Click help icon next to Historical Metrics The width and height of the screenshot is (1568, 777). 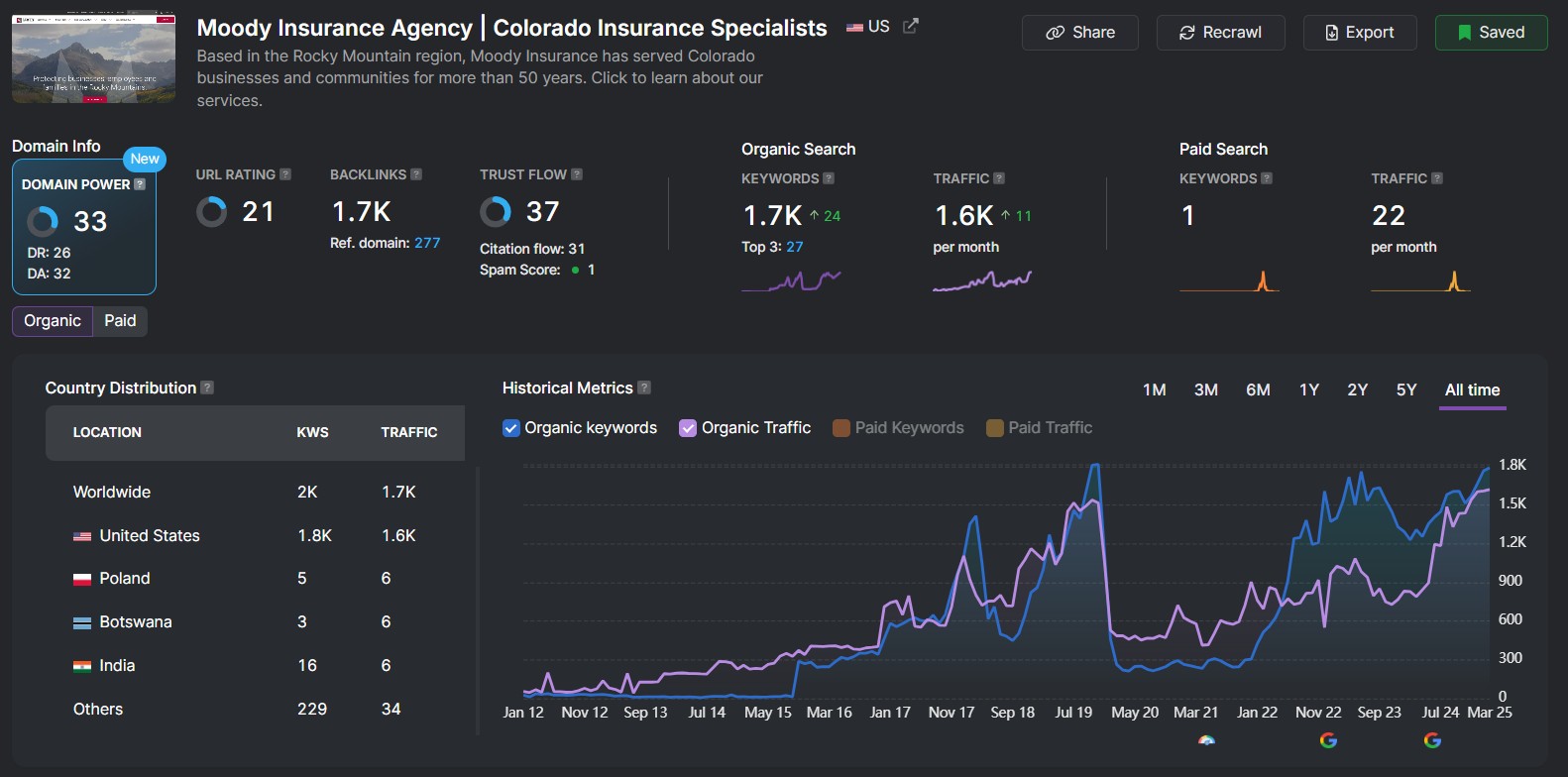[644, 388]
